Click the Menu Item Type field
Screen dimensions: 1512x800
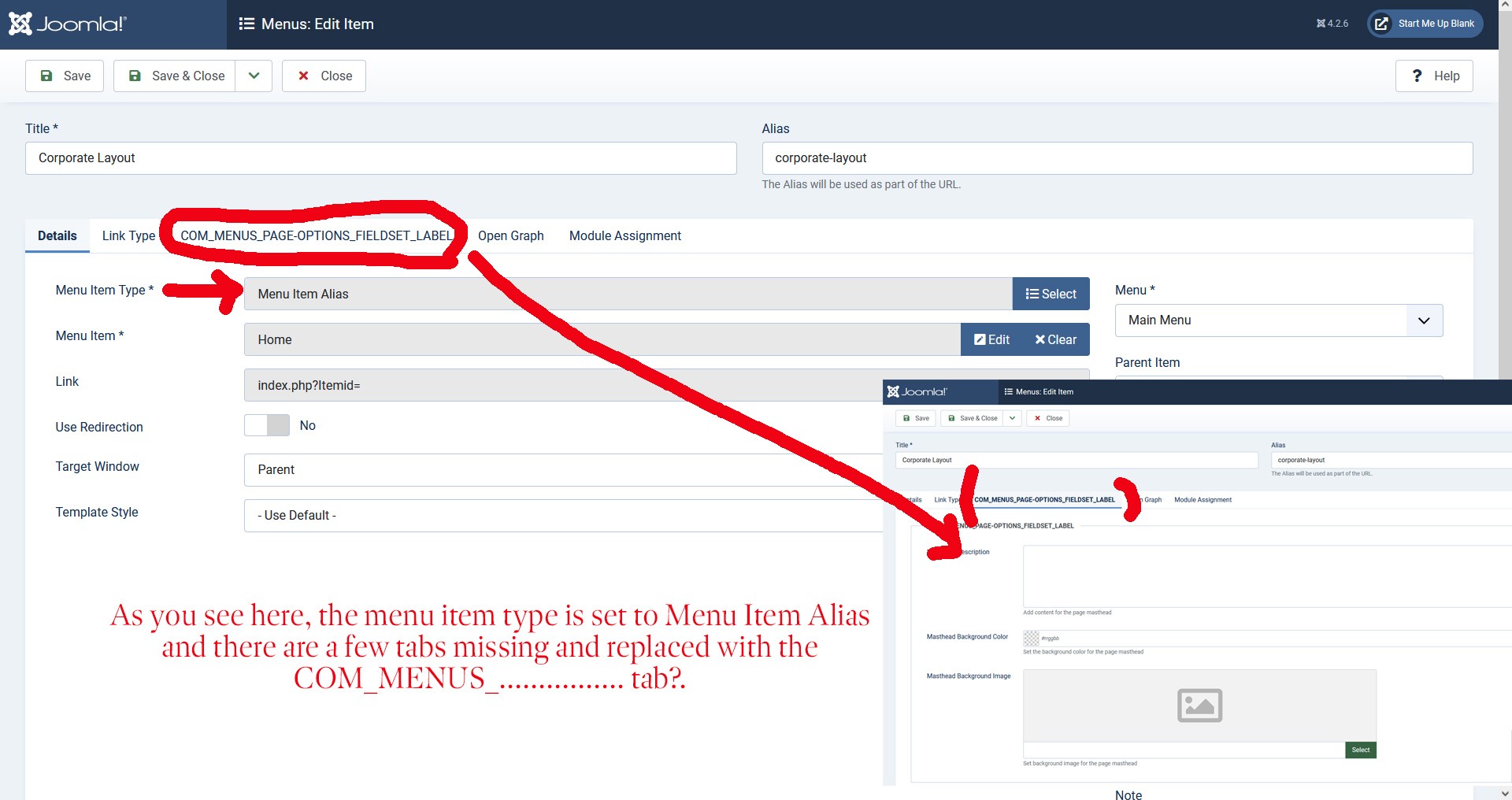[x=628, y=294]
